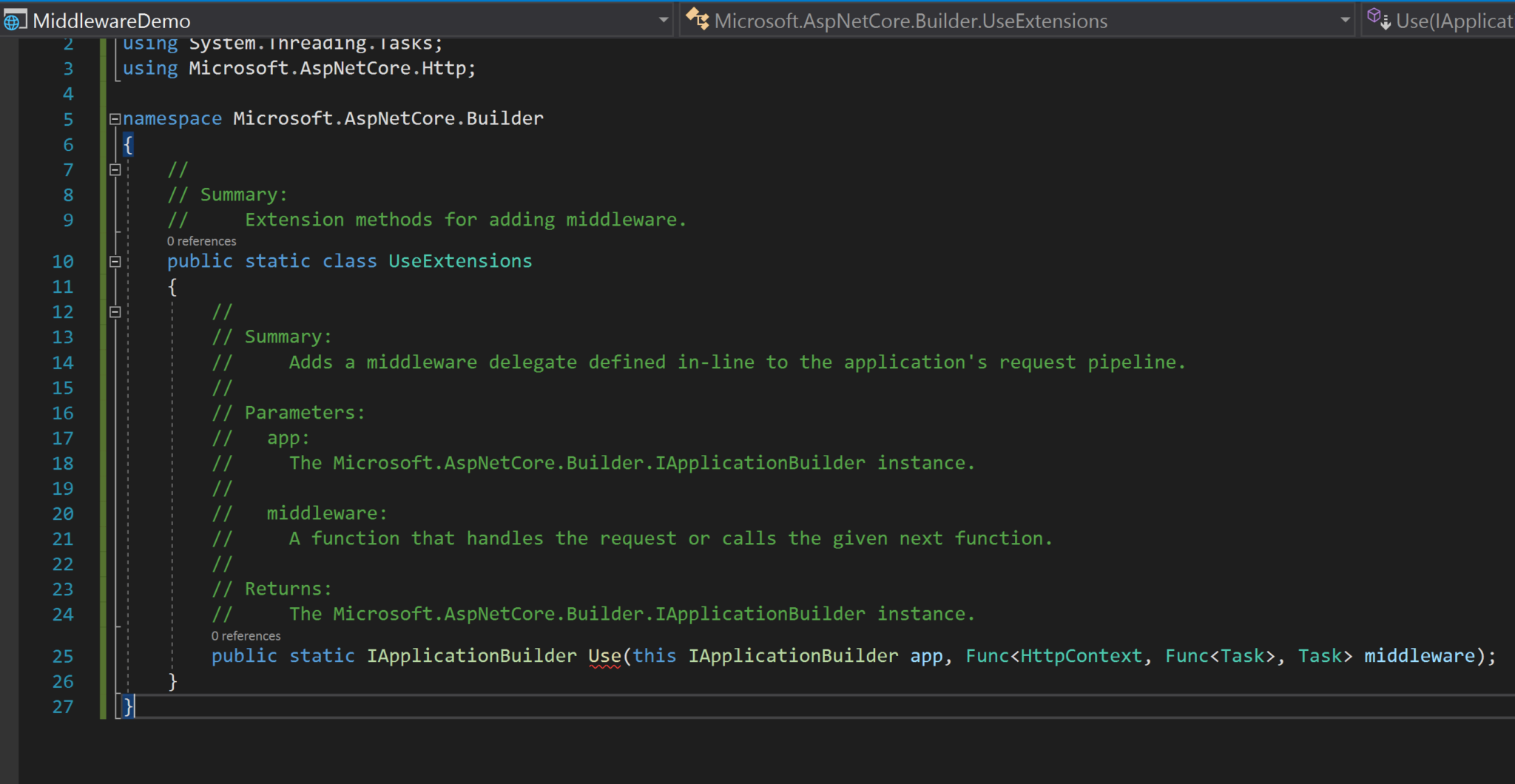1515x784 pixels.
Task: Click the MiddlewareDemo project globe icon
Action: [13, 20]
